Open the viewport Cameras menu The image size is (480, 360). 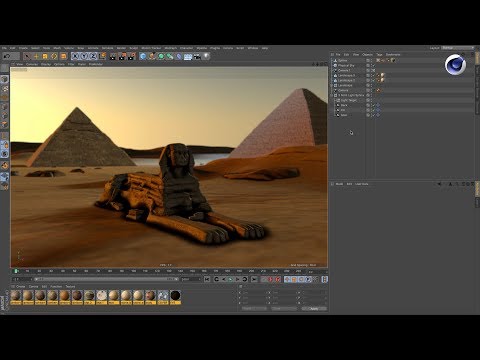(32, 64)
